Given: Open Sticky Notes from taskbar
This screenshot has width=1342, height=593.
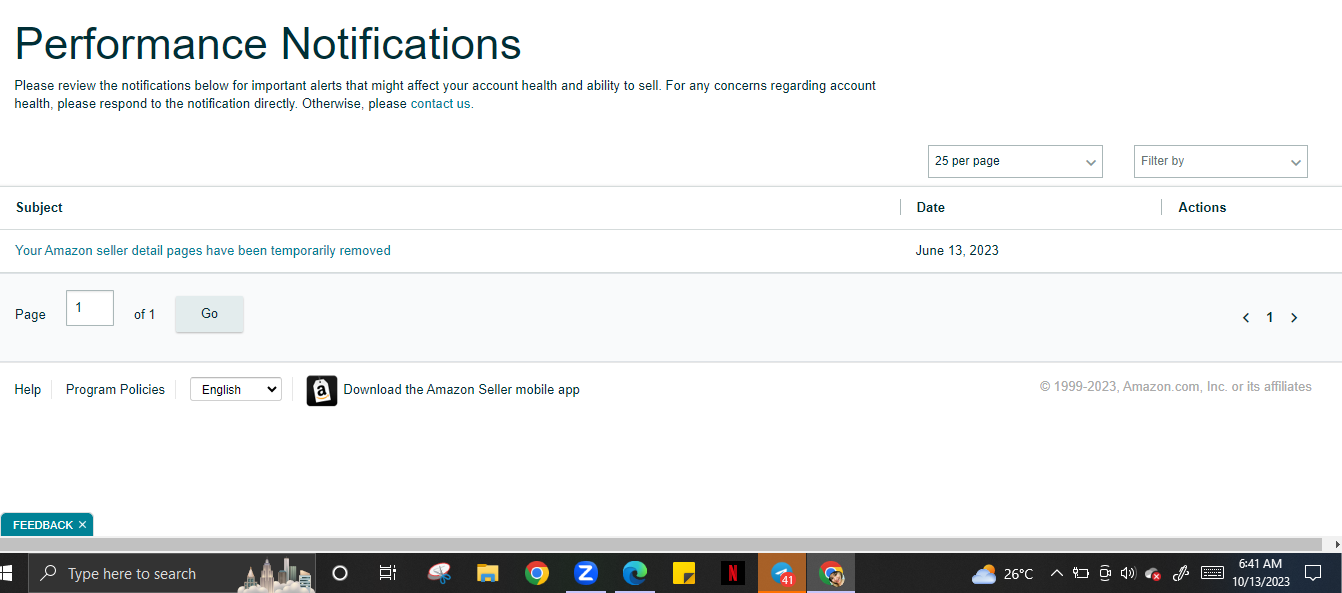Looking at the screenshot, I should pyautogui.click(x=684, y=573).
